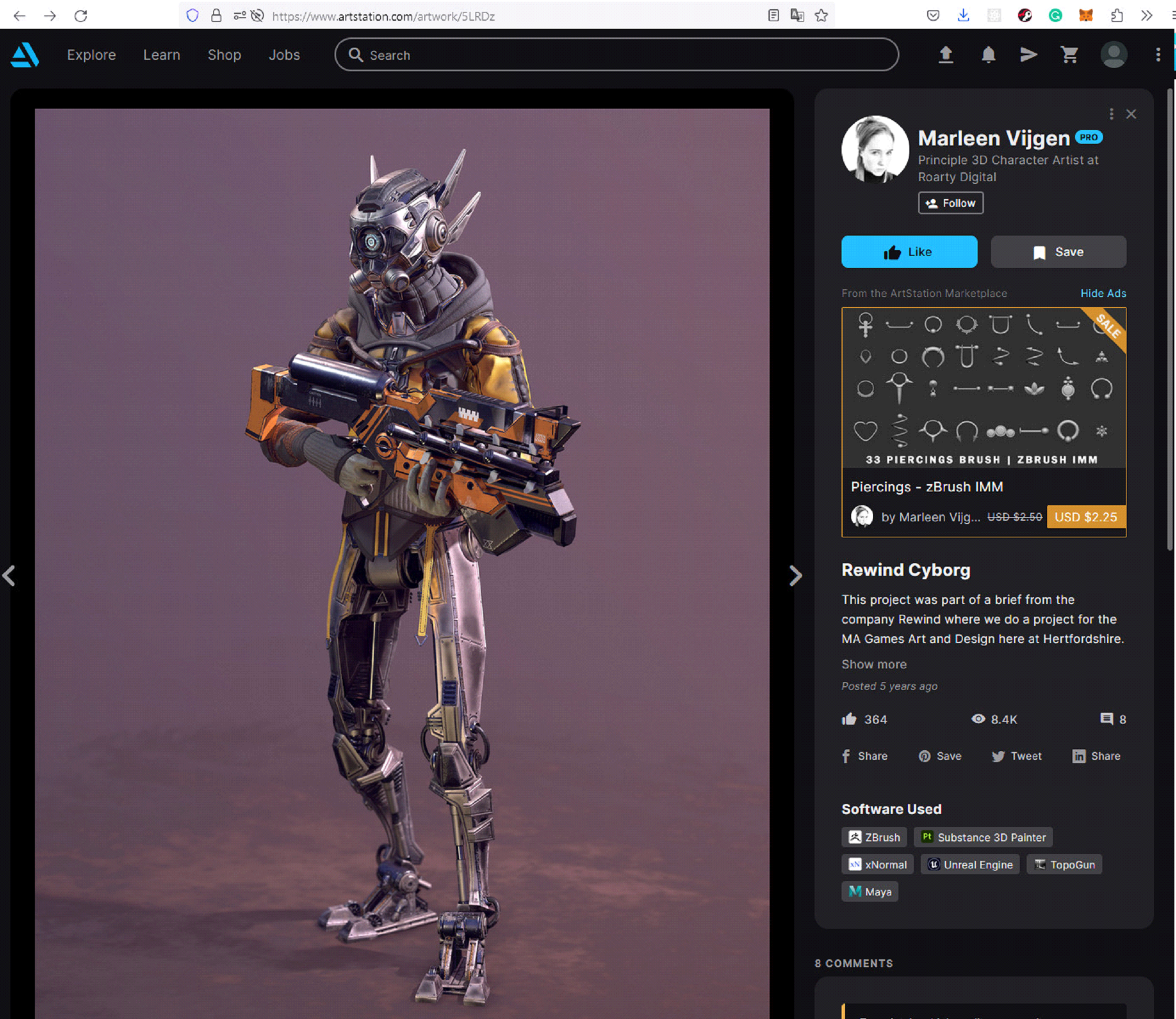Image resolution: width=1176 pixels, height=1019 pixels.
Task: Expand more toolbar tools chevron
Action: (x=1146, y=16)
